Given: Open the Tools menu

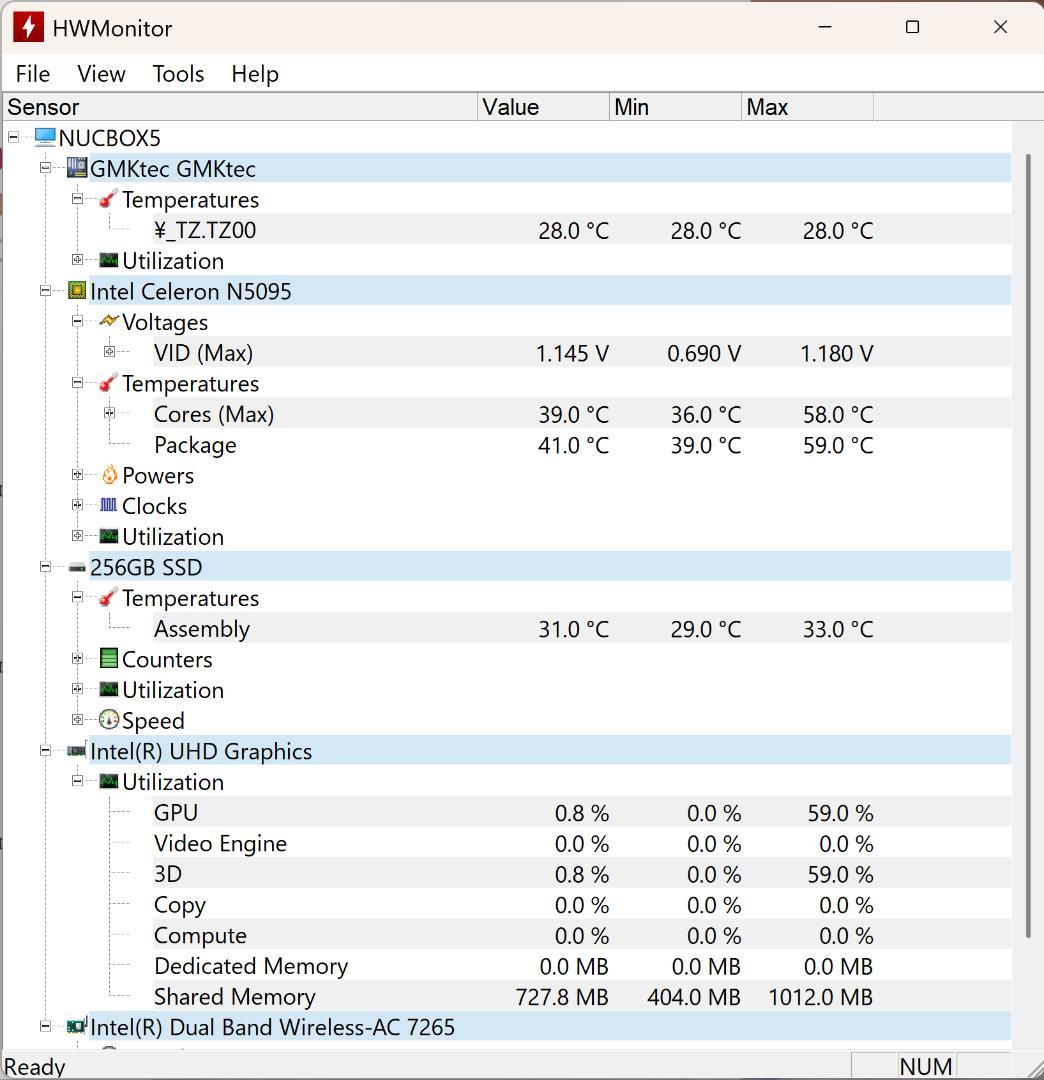Looking at the screenshot, I should point(177,73).
